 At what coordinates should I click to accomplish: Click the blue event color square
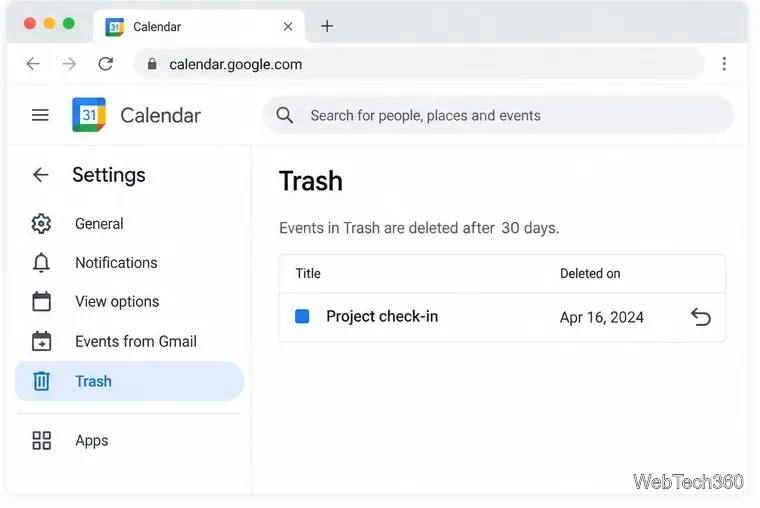302,317
